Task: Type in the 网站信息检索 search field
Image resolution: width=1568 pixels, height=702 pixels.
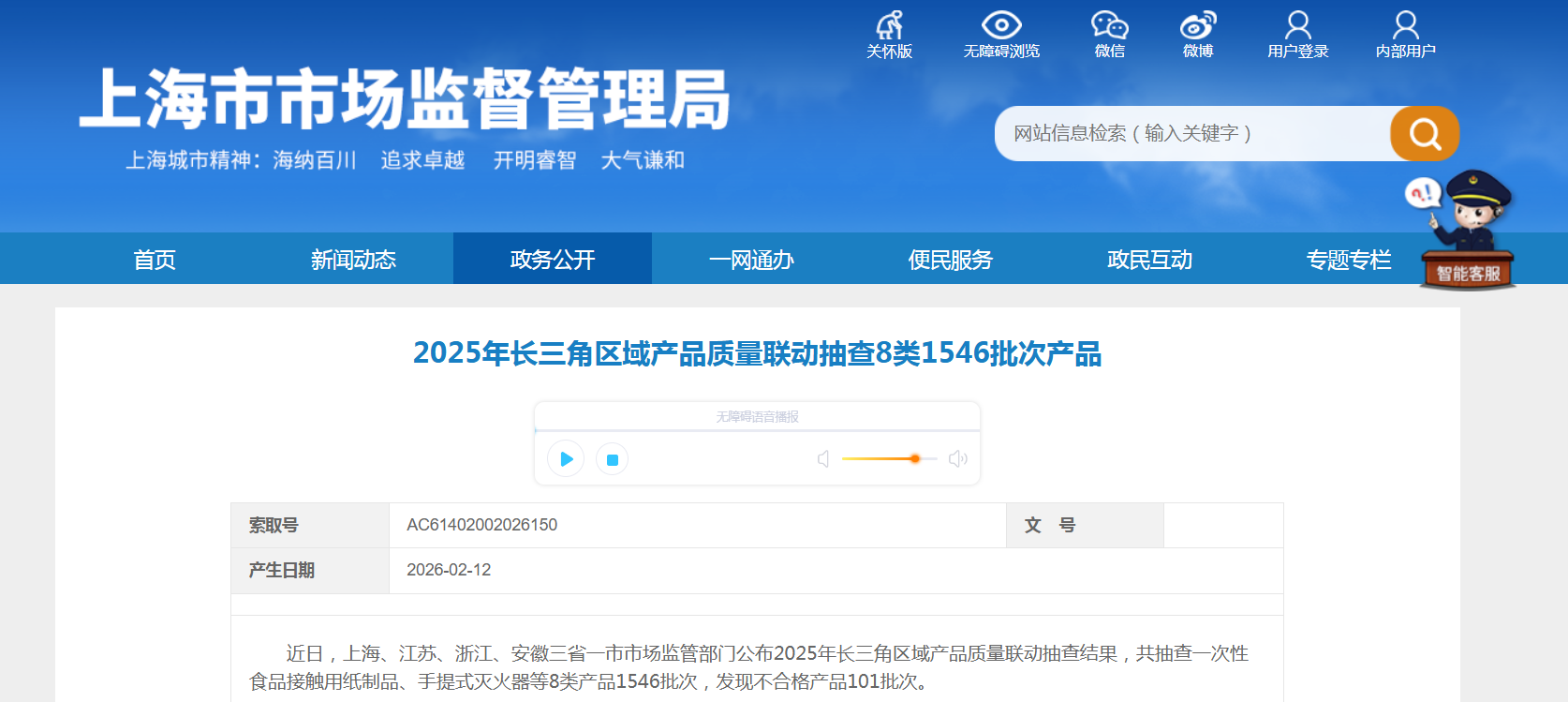Action: tap(1190, 134)
